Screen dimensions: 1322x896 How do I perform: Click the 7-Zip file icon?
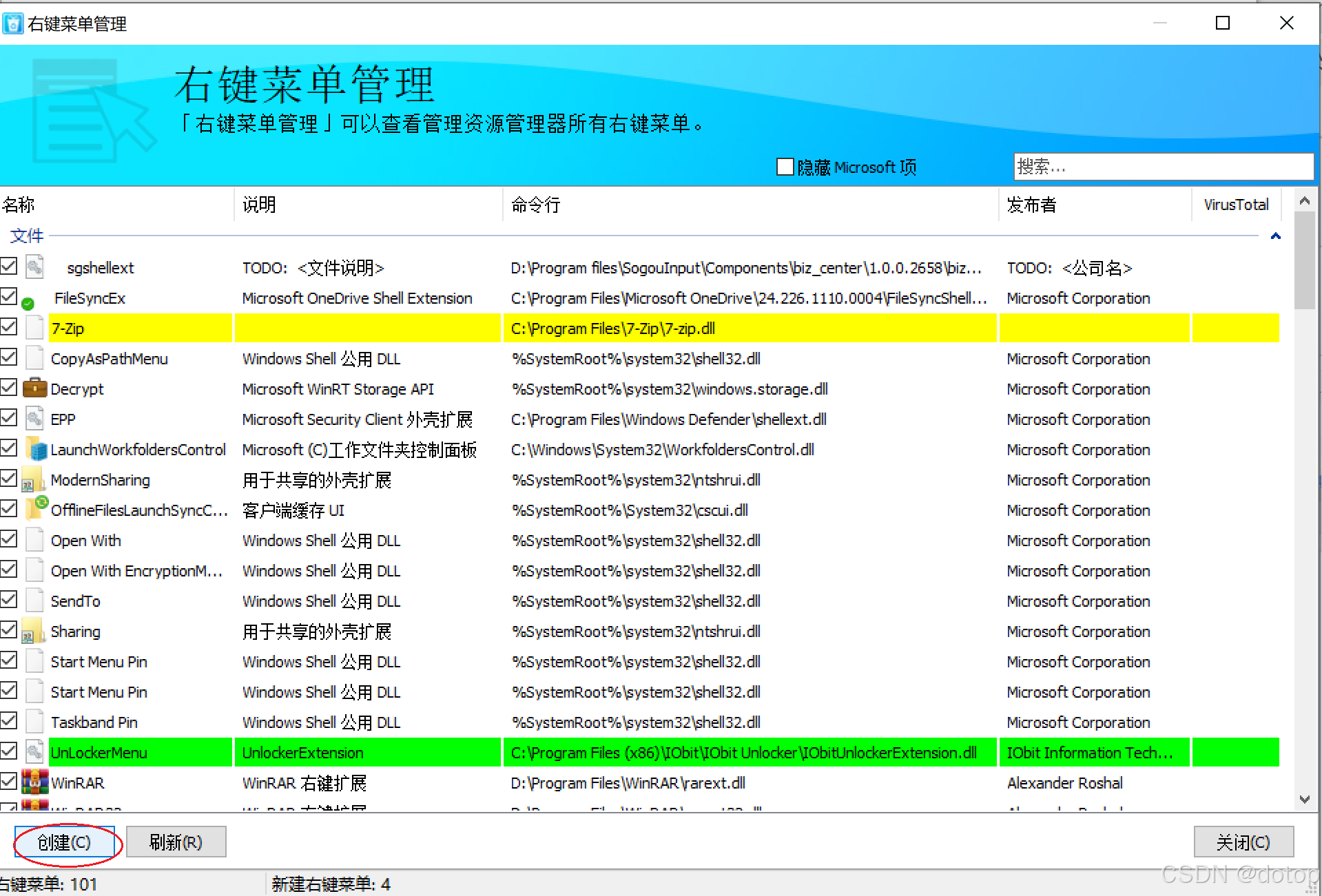pyautogui.click(x=35, y=328)
